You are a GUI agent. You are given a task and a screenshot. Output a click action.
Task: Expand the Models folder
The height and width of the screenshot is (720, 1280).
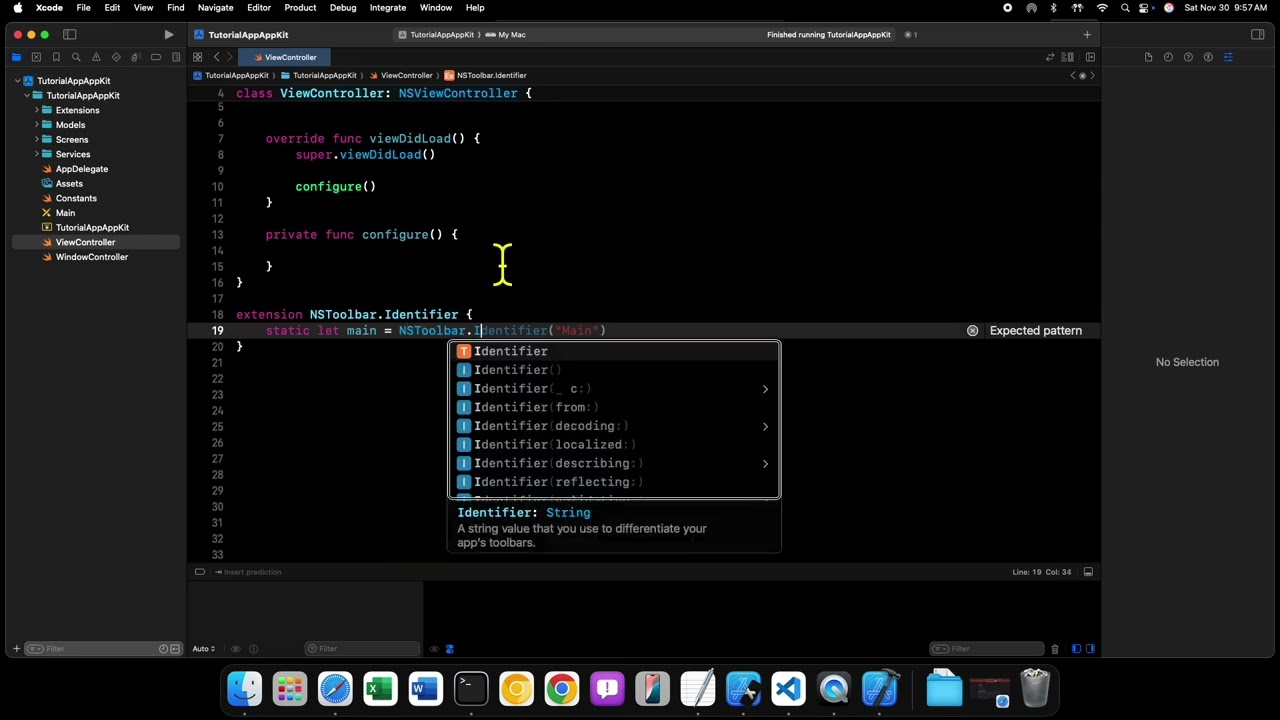point(36,125)
